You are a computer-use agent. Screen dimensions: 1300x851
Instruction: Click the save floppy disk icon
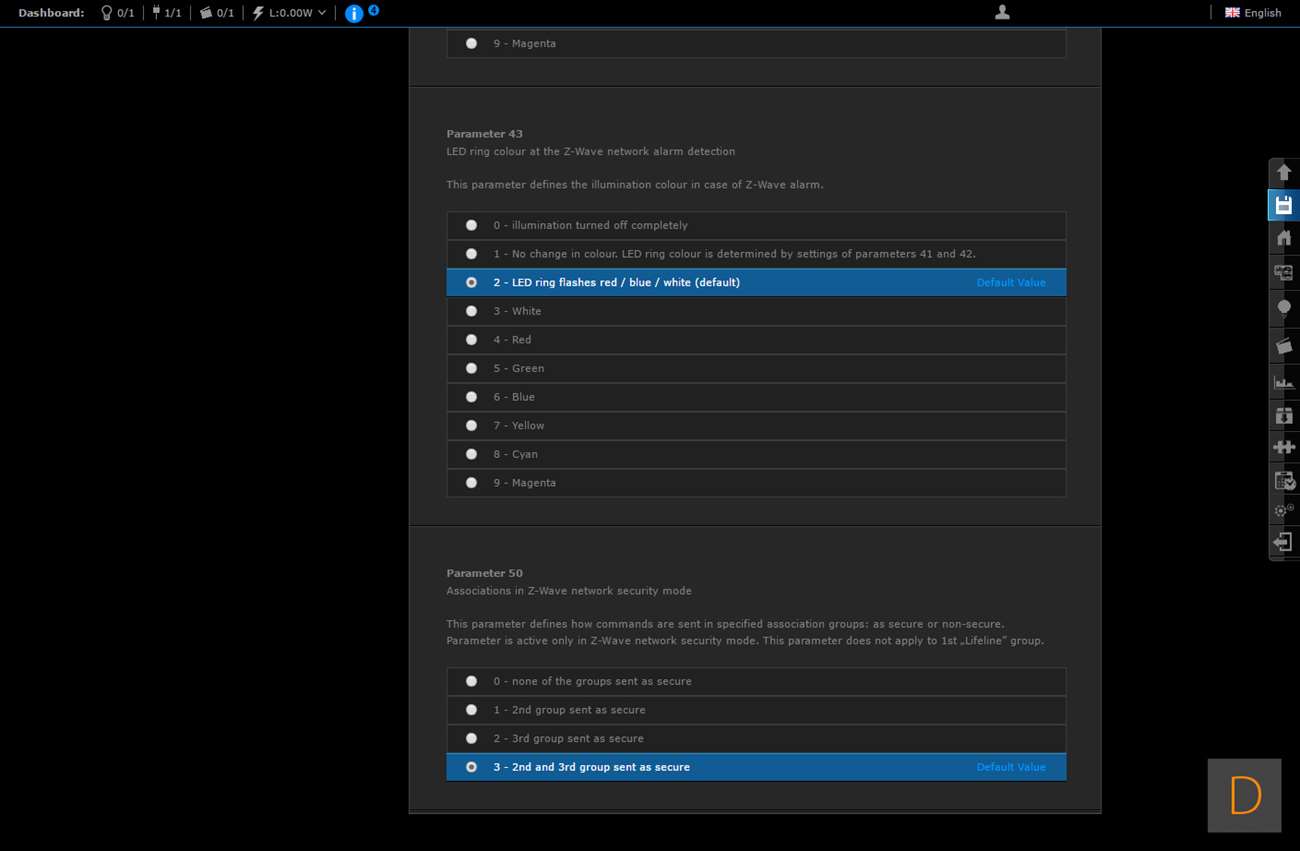coord(1284,205)
